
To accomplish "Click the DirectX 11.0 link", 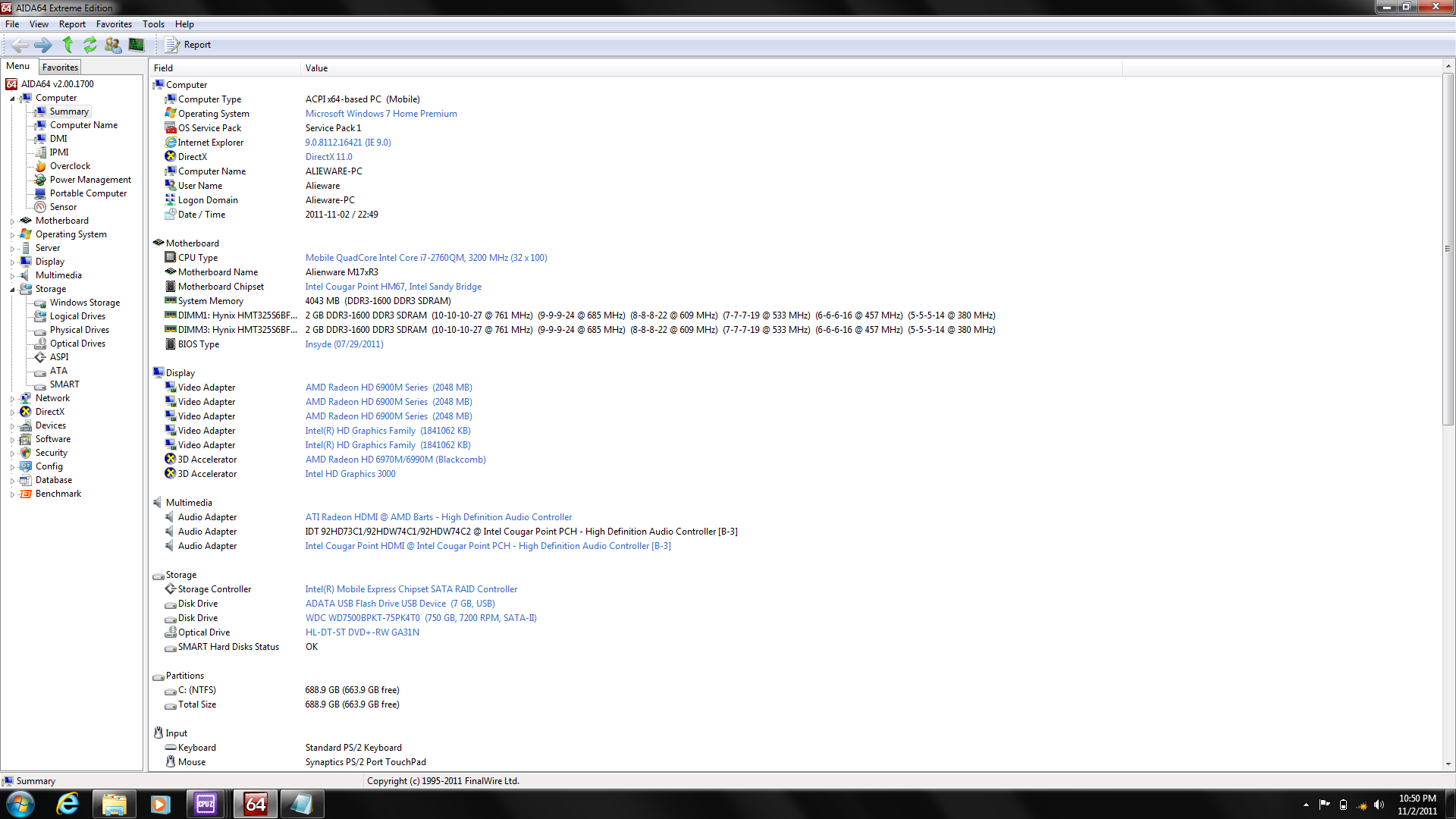I will coord(328,157).
